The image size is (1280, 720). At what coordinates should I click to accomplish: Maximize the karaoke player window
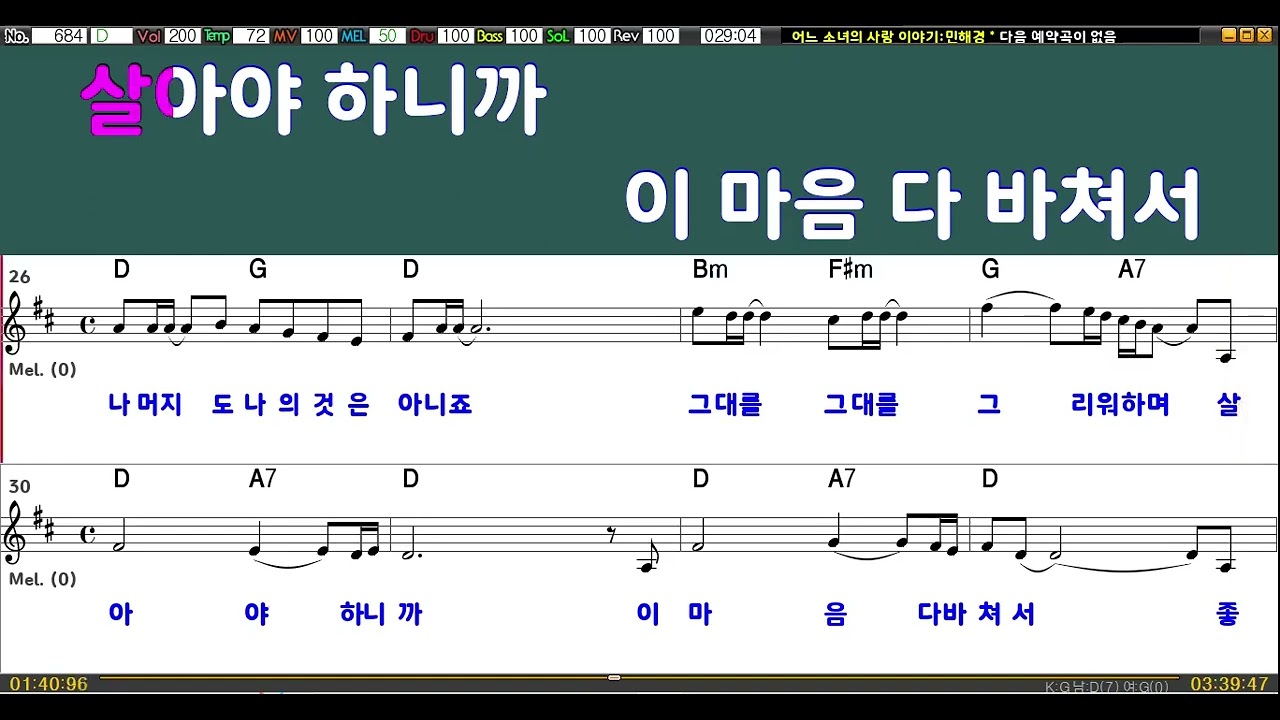tap(1246, 35)
